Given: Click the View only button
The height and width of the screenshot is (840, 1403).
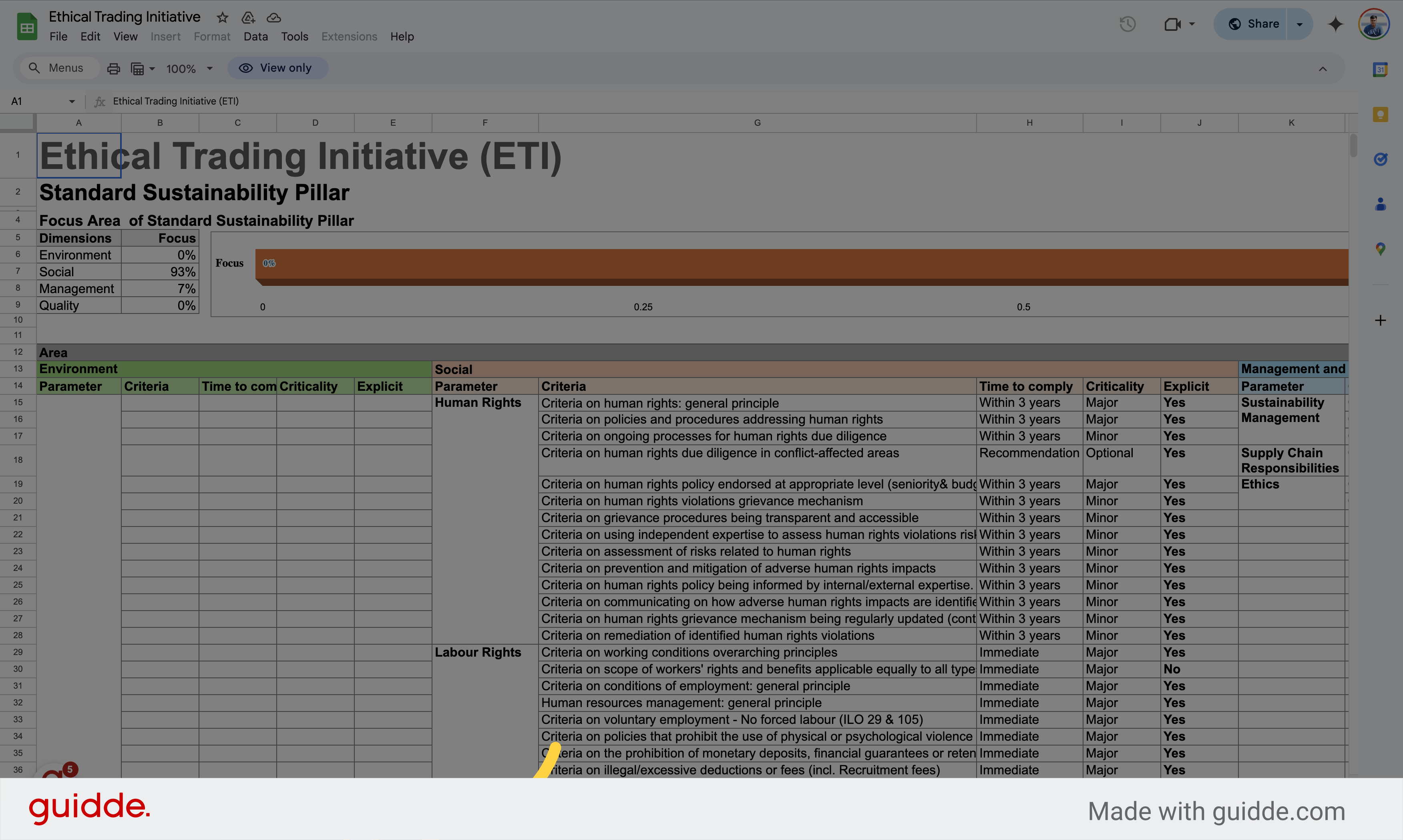Looking at the screenshot, I should coord(277,68).
